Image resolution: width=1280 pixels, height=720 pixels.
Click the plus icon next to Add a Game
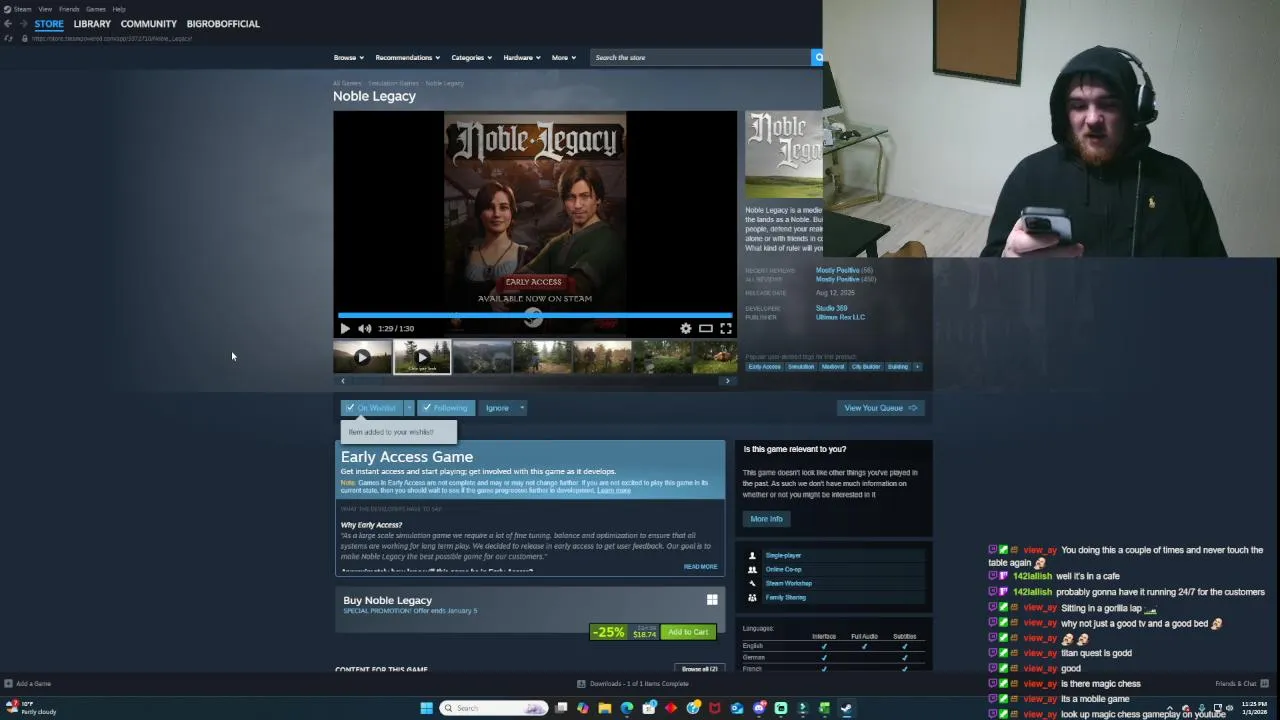[x=9, y=684]
